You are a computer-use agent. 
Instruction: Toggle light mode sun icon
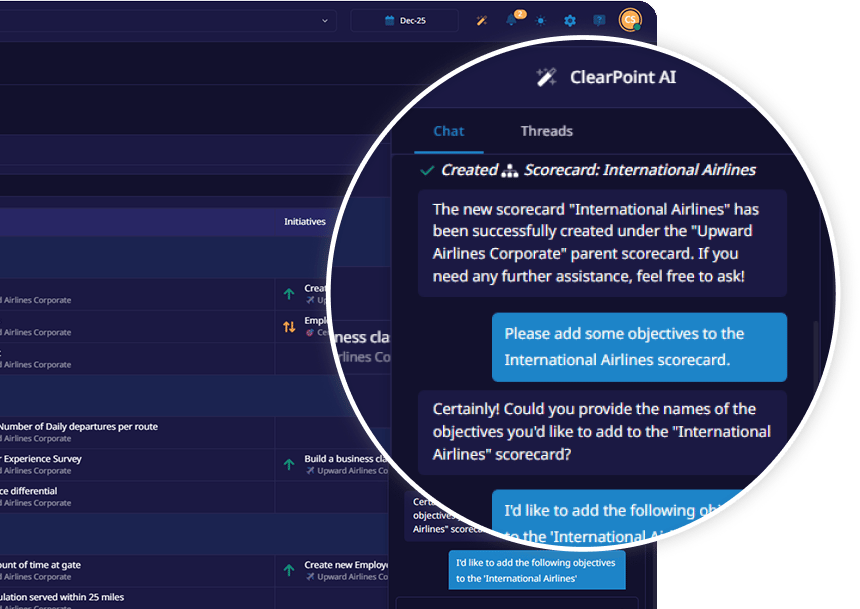(541, 21)
